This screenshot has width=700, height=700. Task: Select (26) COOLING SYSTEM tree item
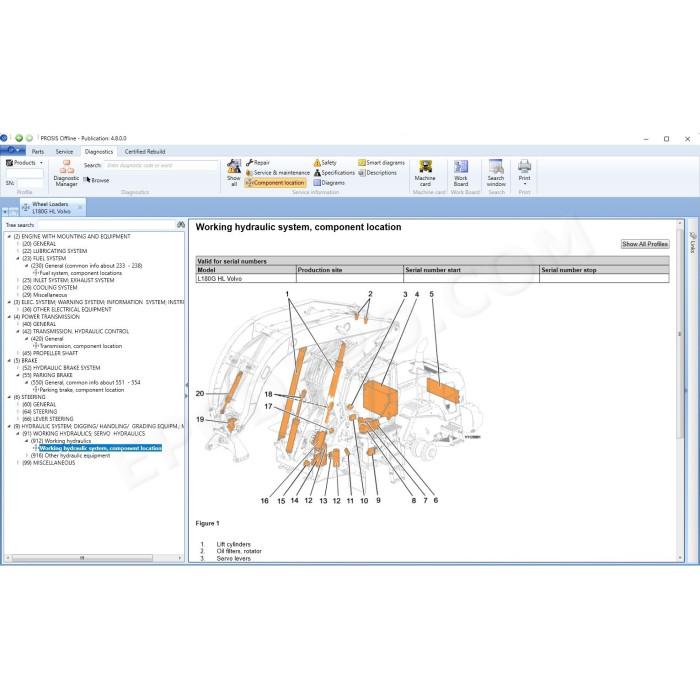50,288
